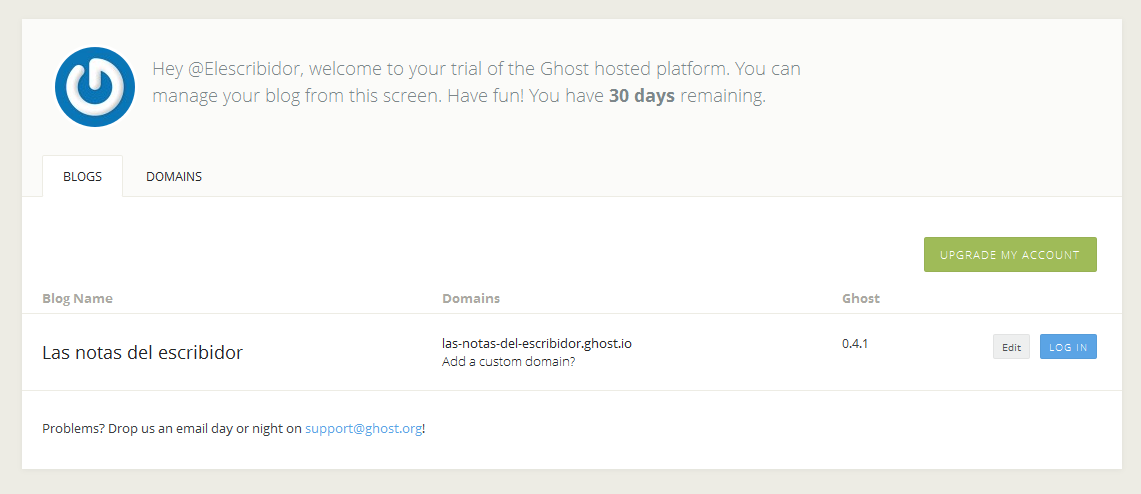Click the Upgrade My Account button
The height and width of the screenshot is (494, 1141).
point(1010,255)
